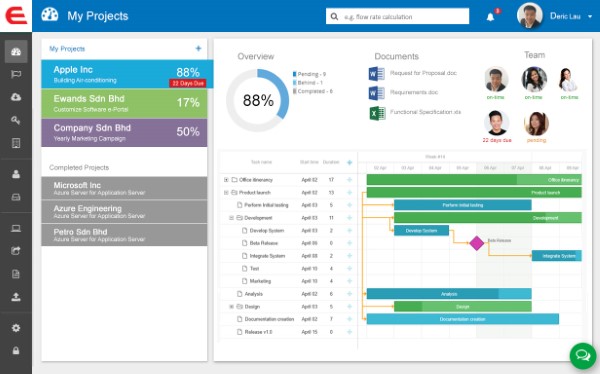The image size is (600, 374).
Task: Click the Documentation creation Gantt bar
Action: (463, 319)
